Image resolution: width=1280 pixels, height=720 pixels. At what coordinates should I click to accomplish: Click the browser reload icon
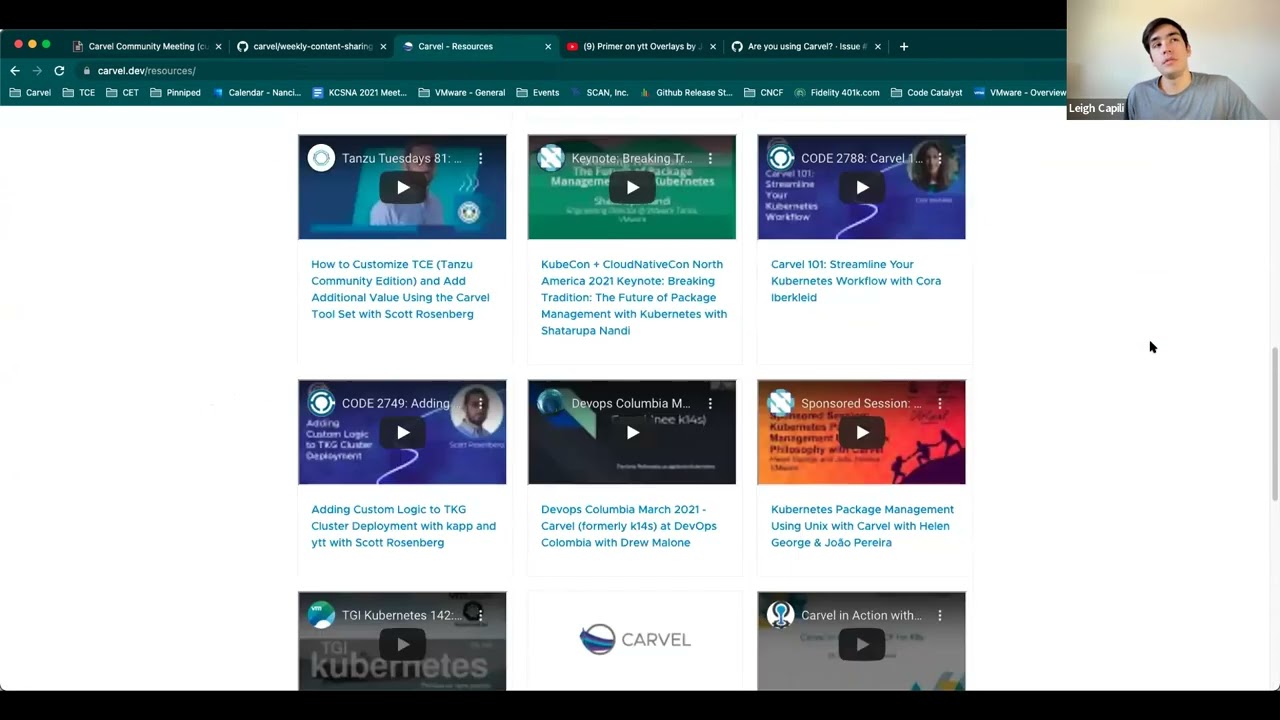click(x=59, y=71)
